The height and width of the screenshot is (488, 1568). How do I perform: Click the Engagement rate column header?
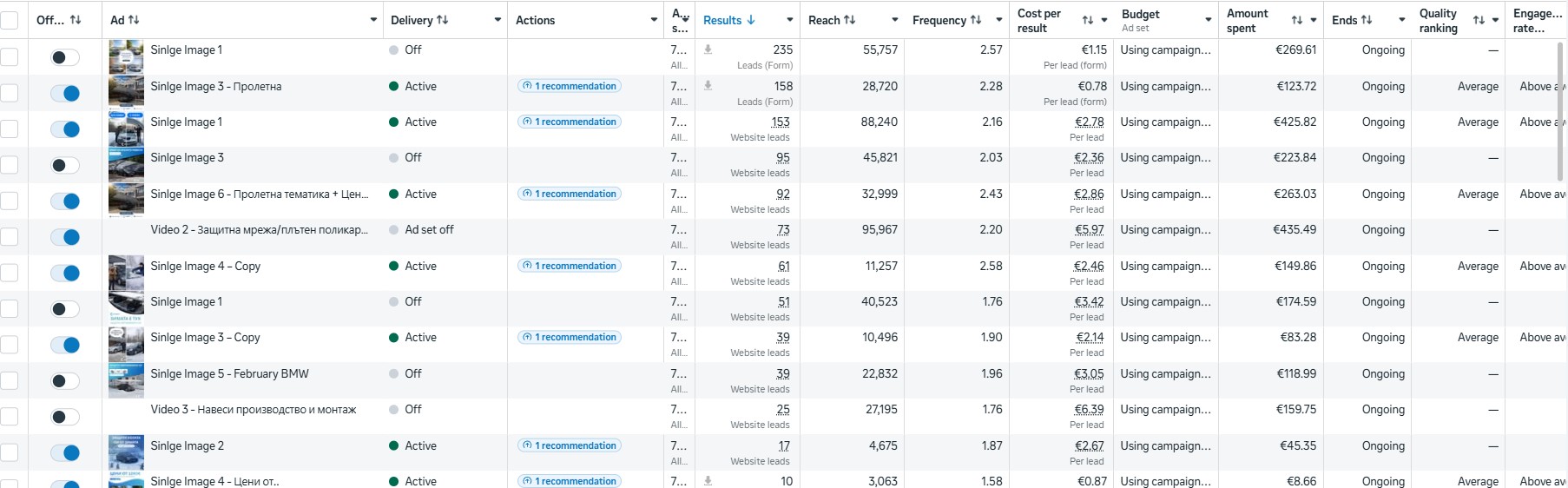[x=1536, y=21]
